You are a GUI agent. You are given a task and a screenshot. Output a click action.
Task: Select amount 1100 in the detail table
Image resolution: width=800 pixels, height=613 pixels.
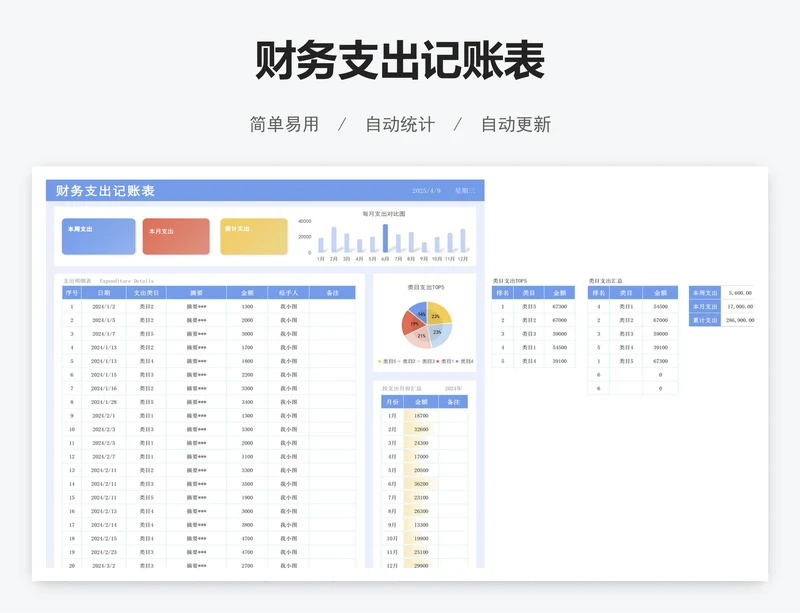(247, 457)
